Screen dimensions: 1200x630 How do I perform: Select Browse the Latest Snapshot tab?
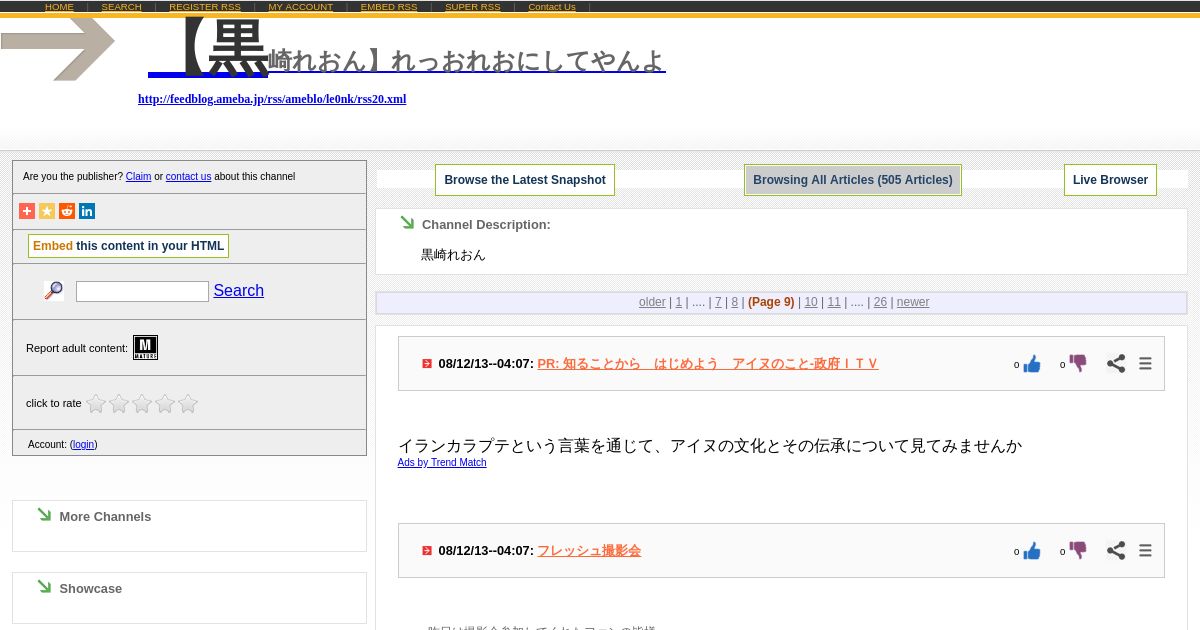pos(525,180)
